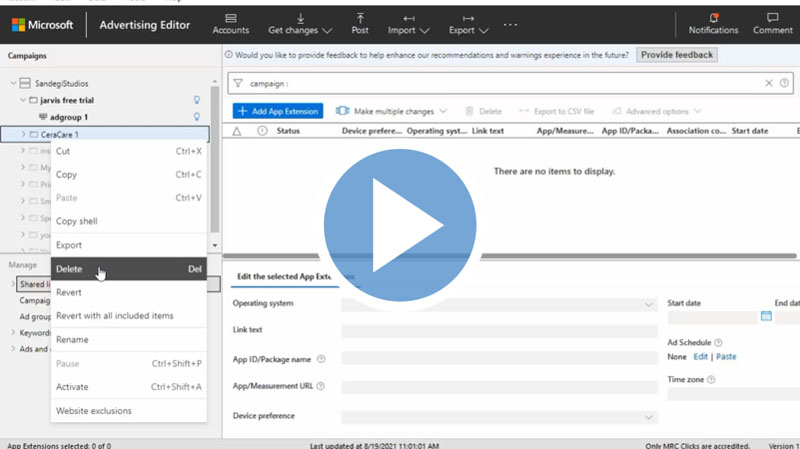This screenshot has height=449, width=800.
Task: Click App ID/Package name input field
Action: pyautogui.click(x=499, y=359)
